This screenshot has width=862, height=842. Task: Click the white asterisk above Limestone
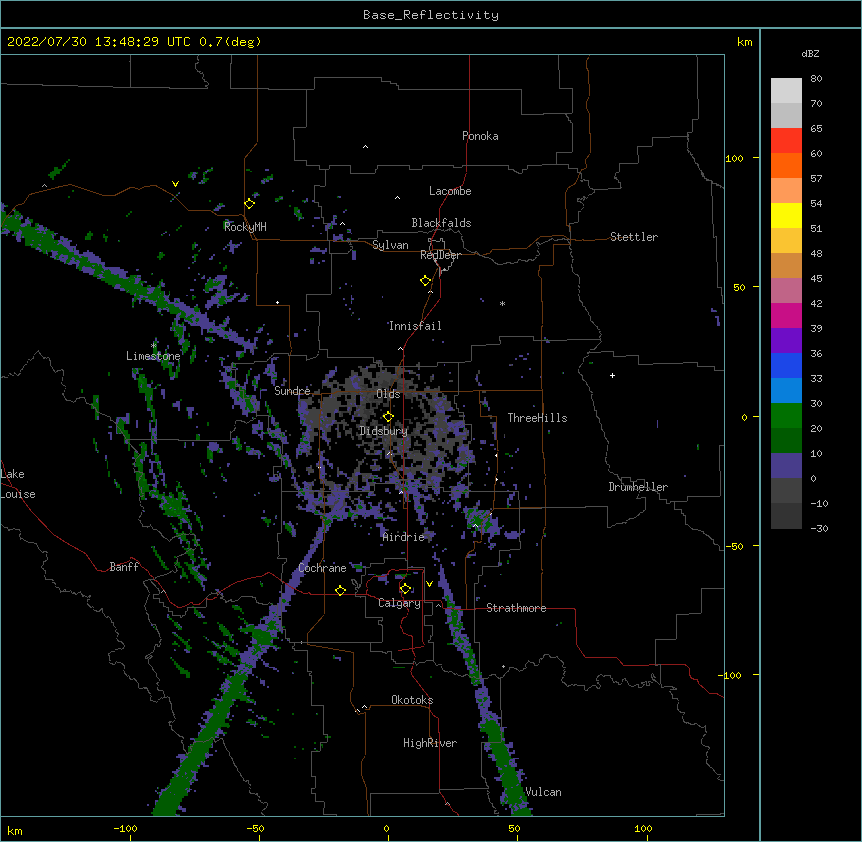[x=154, y=346]
